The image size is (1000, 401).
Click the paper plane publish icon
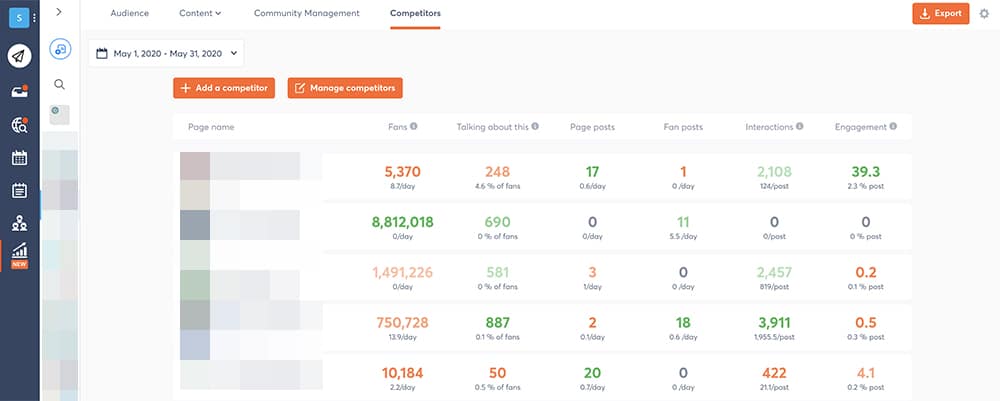19,56
